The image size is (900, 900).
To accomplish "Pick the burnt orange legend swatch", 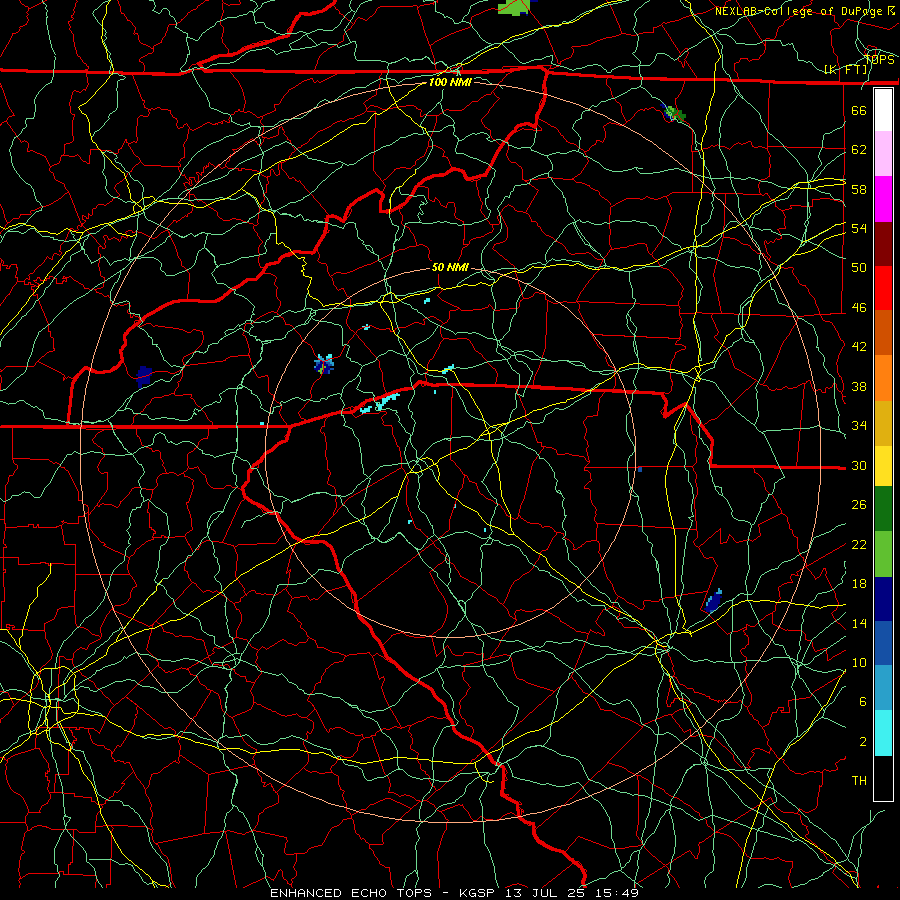I will 883,332.
